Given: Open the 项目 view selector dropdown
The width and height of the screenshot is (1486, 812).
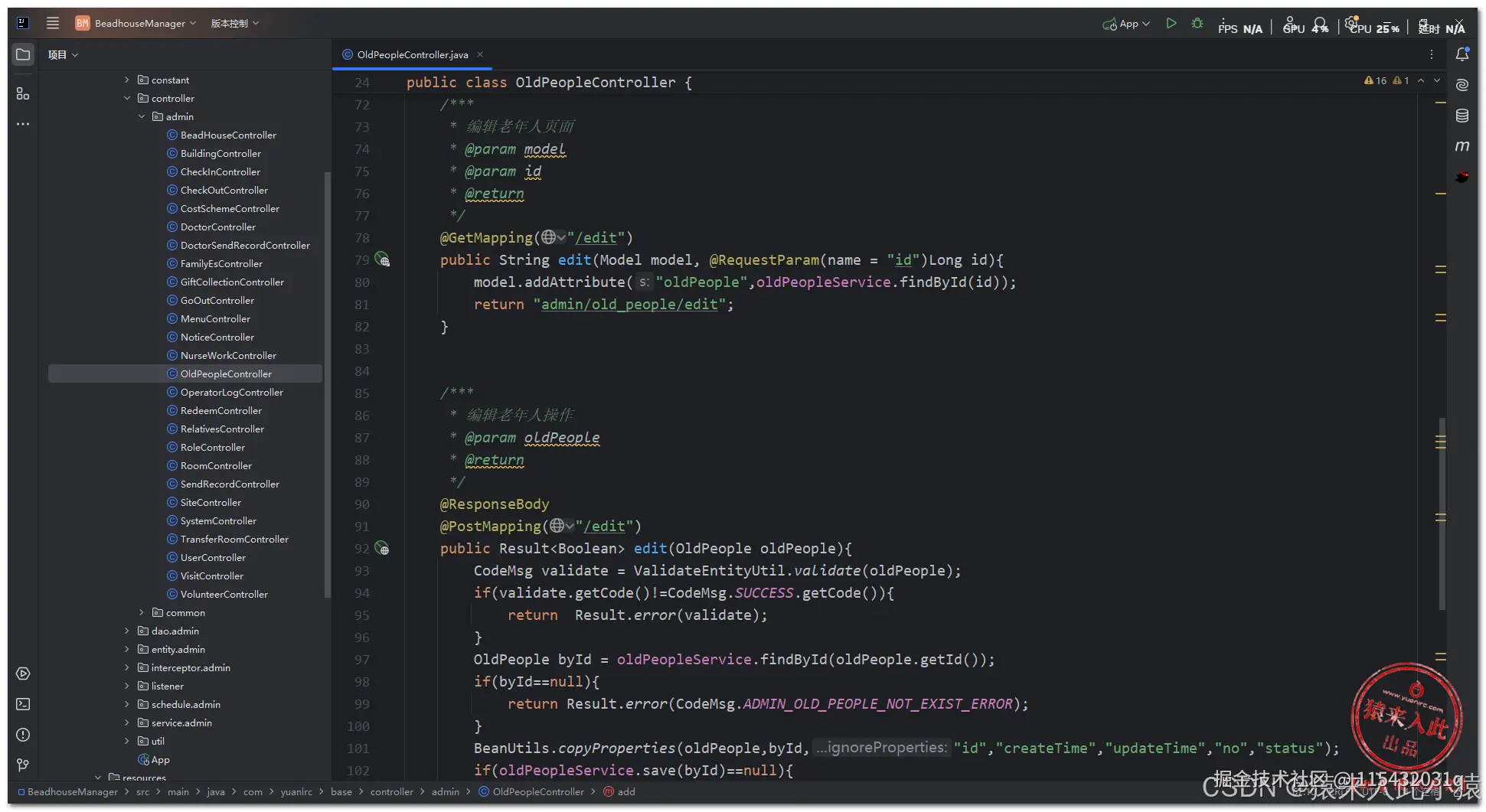Looking at the screenshot, I should [63, 54].
